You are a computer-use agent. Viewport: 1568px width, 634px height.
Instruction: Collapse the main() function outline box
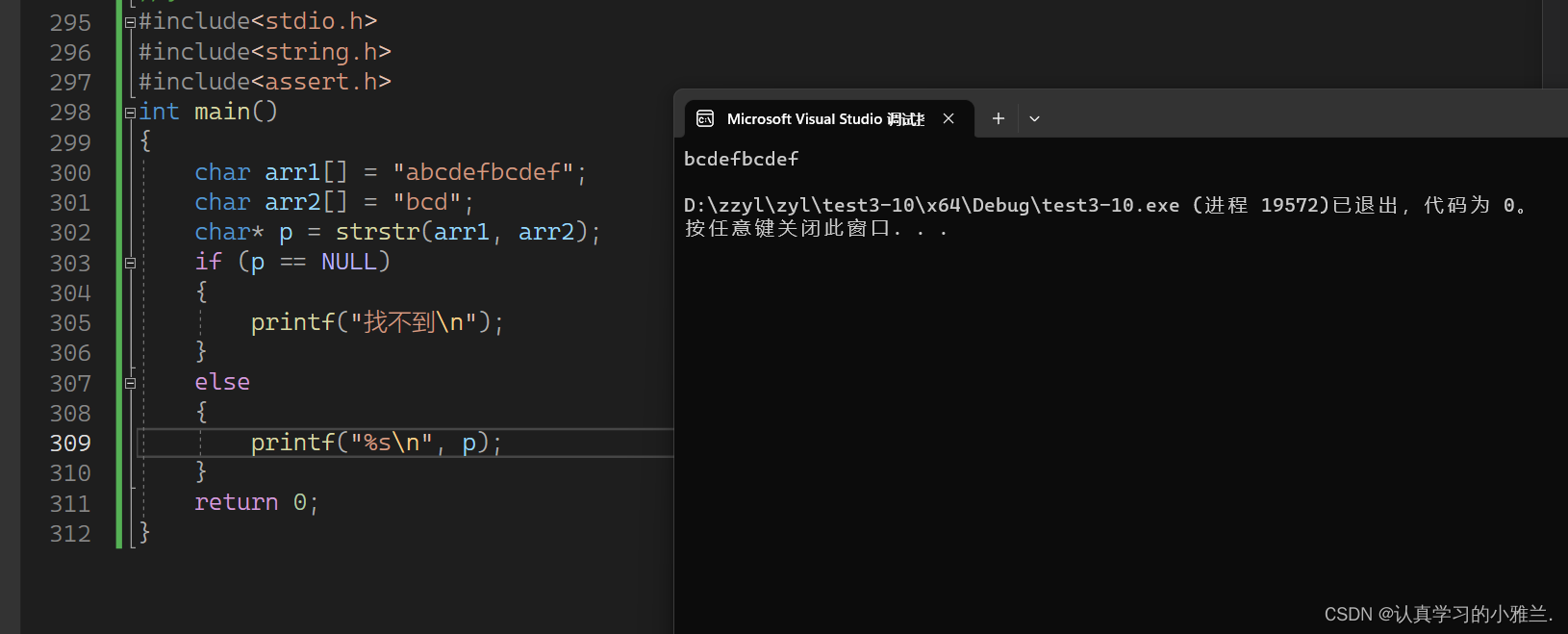130,113
